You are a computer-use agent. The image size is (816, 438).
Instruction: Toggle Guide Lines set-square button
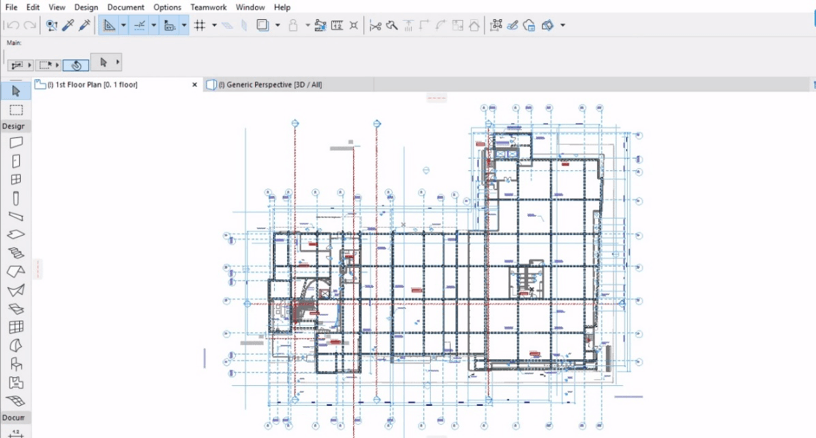click(109, 25)
